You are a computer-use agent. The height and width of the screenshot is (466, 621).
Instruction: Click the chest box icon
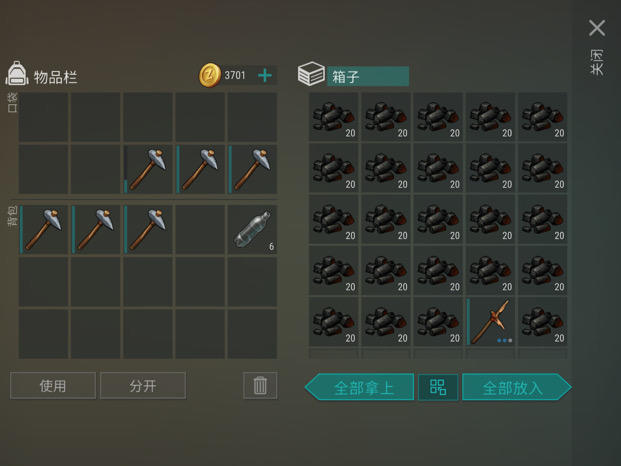tap(311, 74)
